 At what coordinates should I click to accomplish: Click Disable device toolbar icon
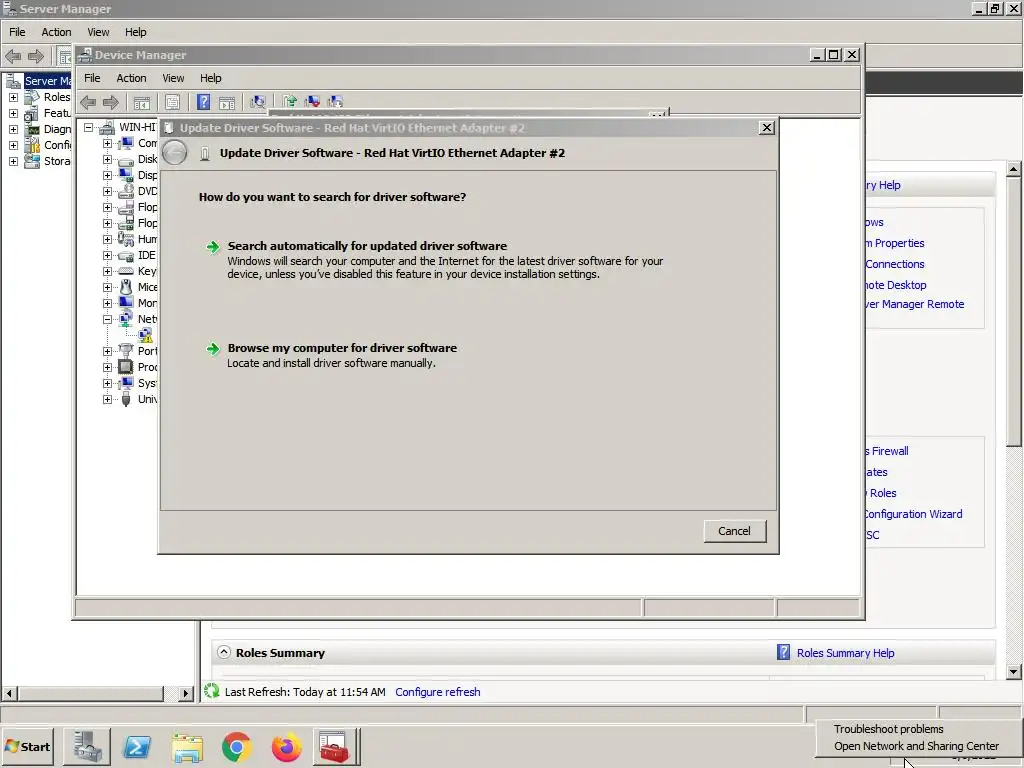[335, 101]
